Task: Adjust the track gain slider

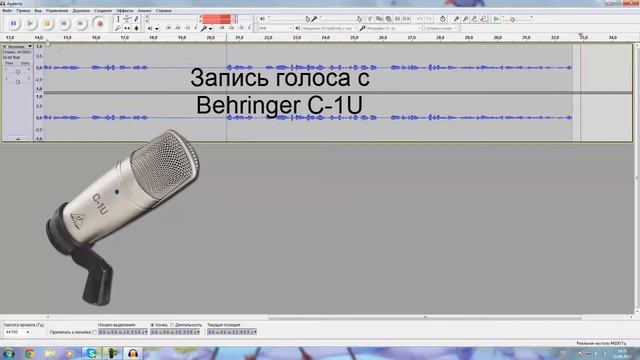Action: [18, 72]
